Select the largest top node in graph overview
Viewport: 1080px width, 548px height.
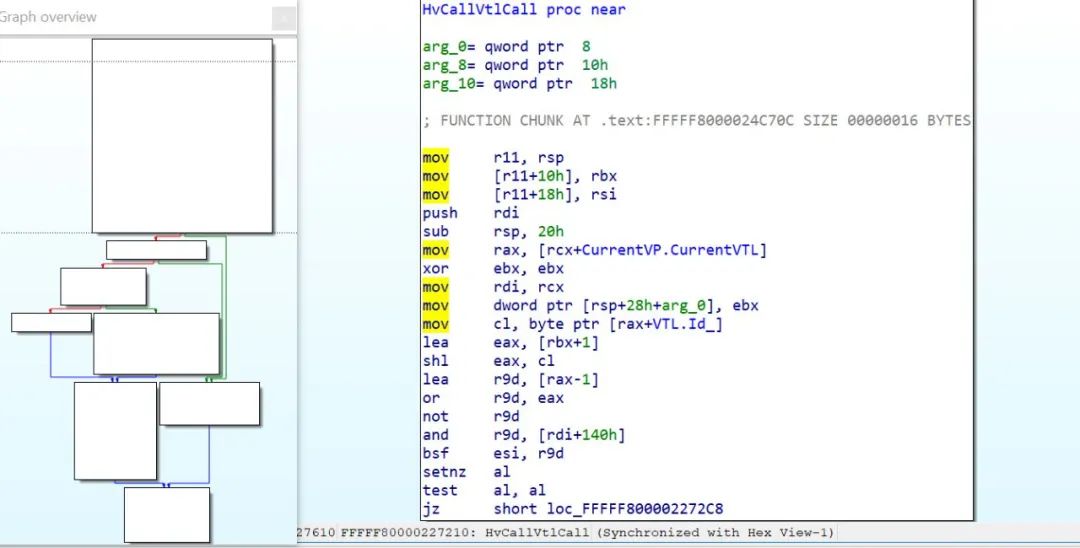click(182, 135)
